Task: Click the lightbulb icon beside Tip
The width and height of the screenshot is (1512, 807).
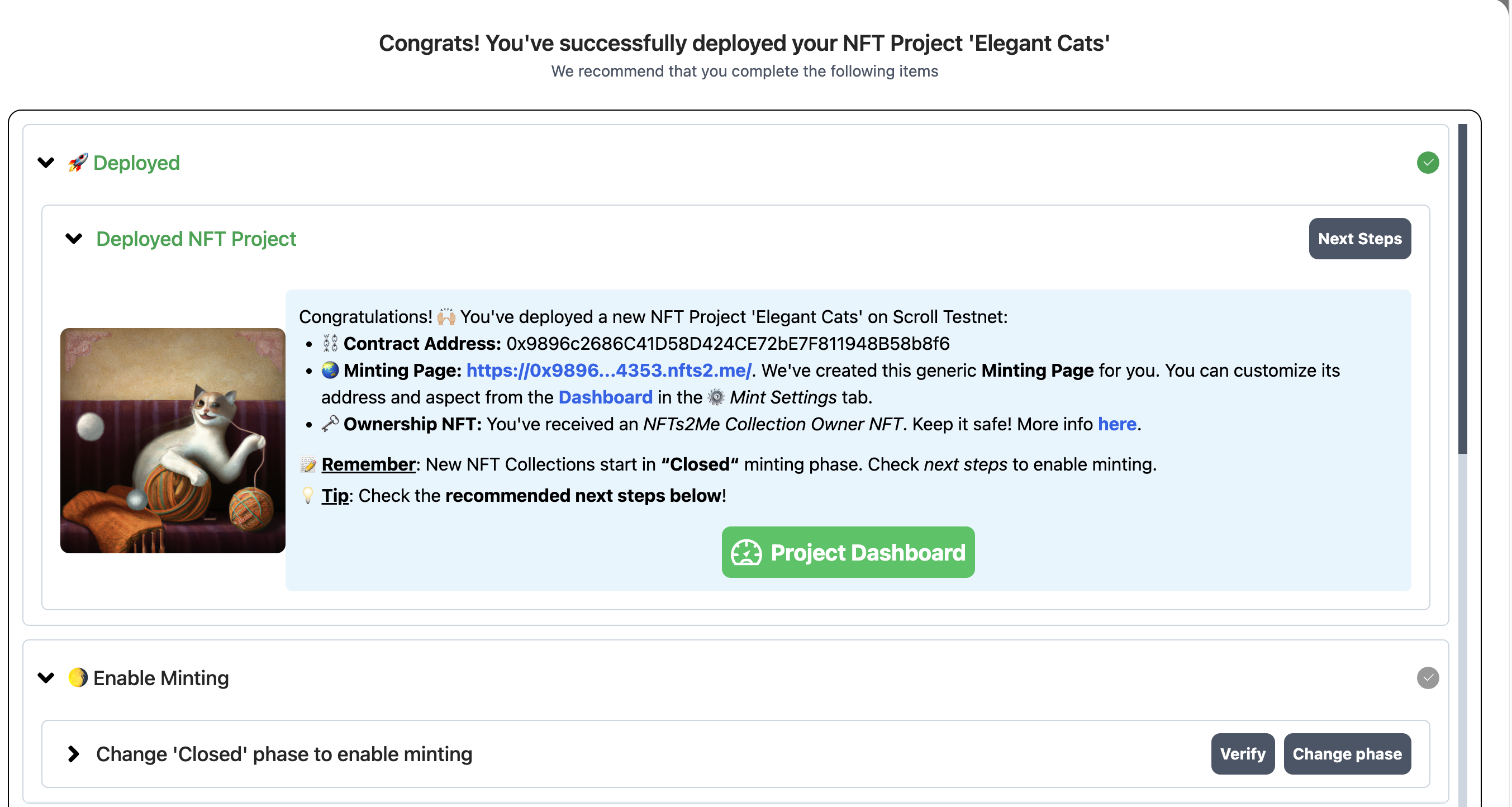Action: point(308,495)
